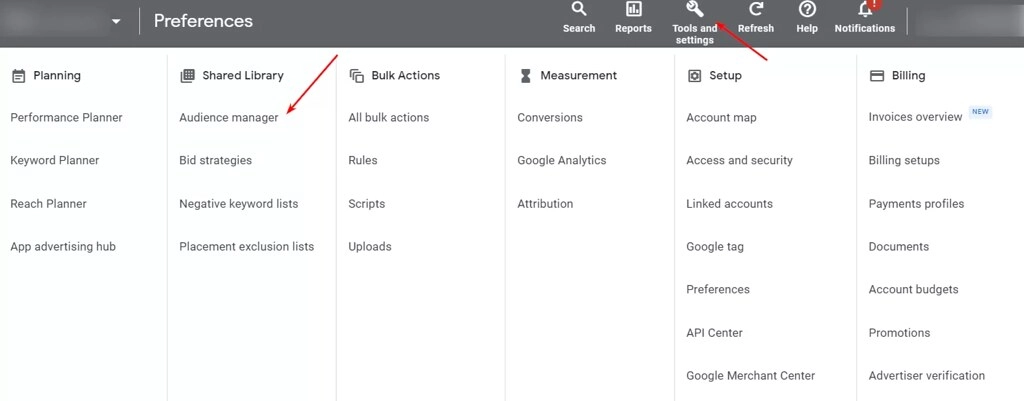Open Conversions under Measurement

[550, 118]
